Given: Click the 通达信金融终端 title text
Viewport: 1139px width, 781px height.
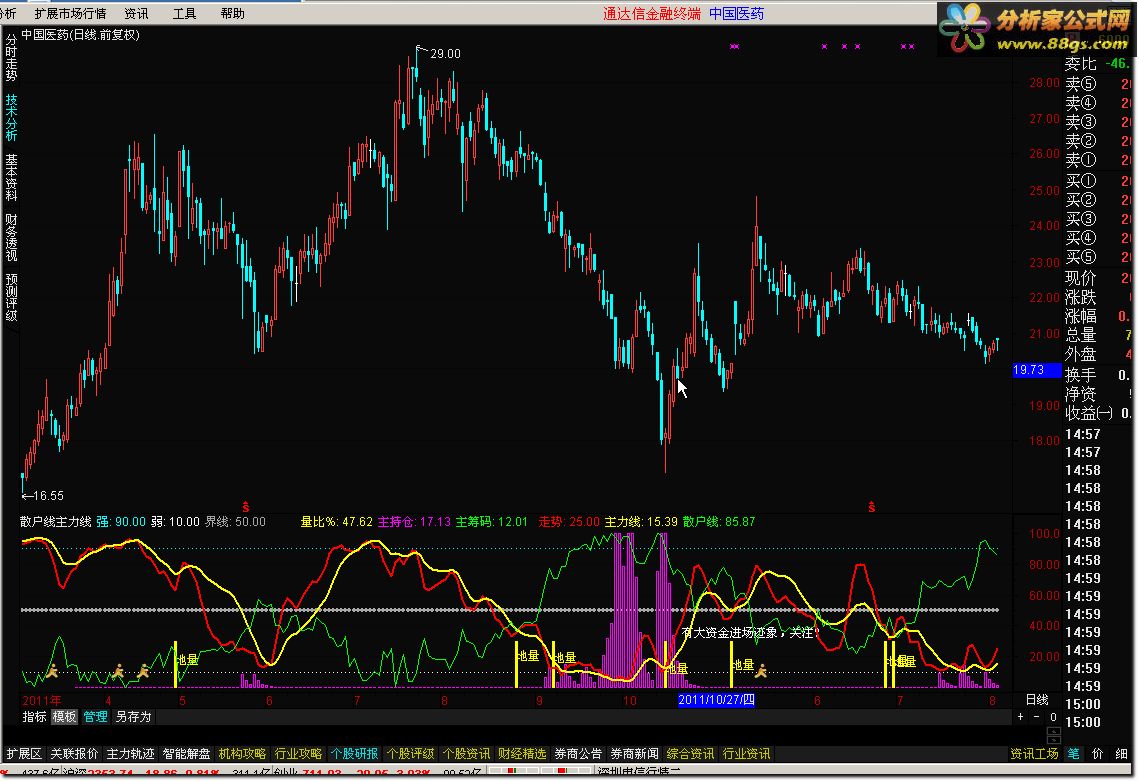Looking at the screenshot, I should pyautogui.click(x=652, y=13).
